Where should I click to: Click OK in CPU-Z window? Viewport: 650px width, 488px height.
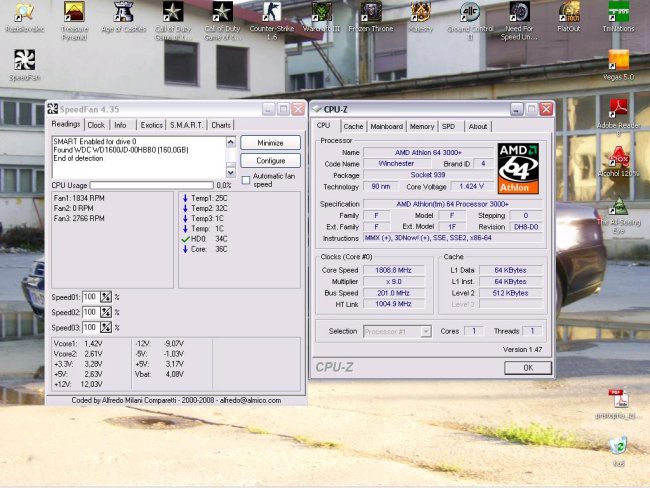528,368
